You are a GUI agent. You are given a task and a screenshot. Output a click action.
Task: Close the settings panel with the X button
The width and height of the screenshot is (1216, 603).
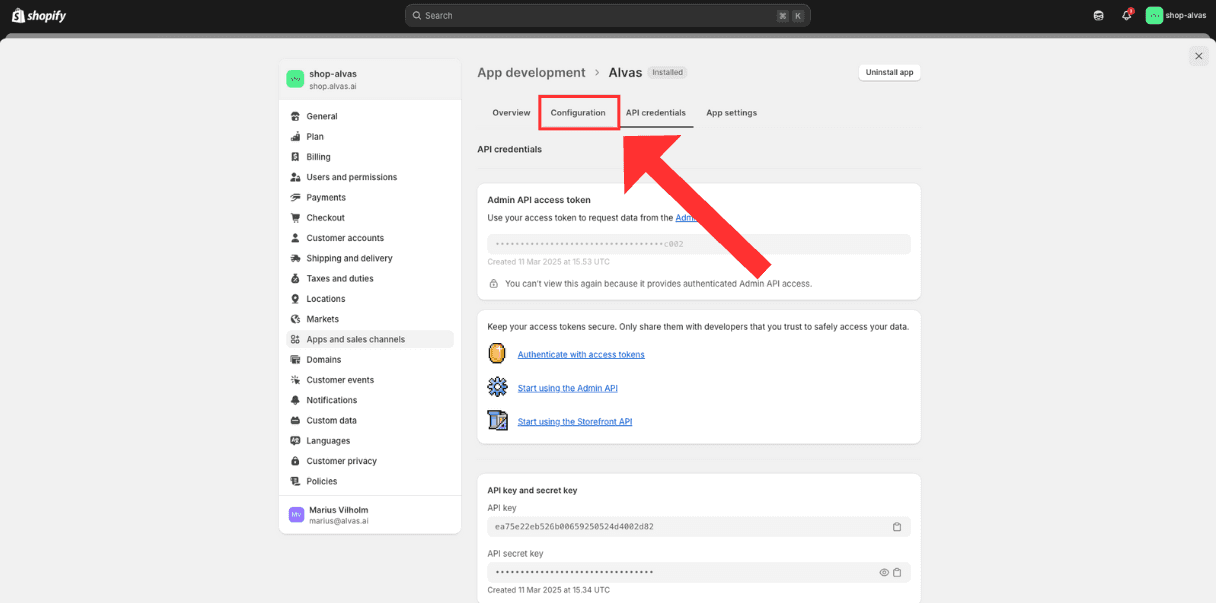tap(1198, 56)
